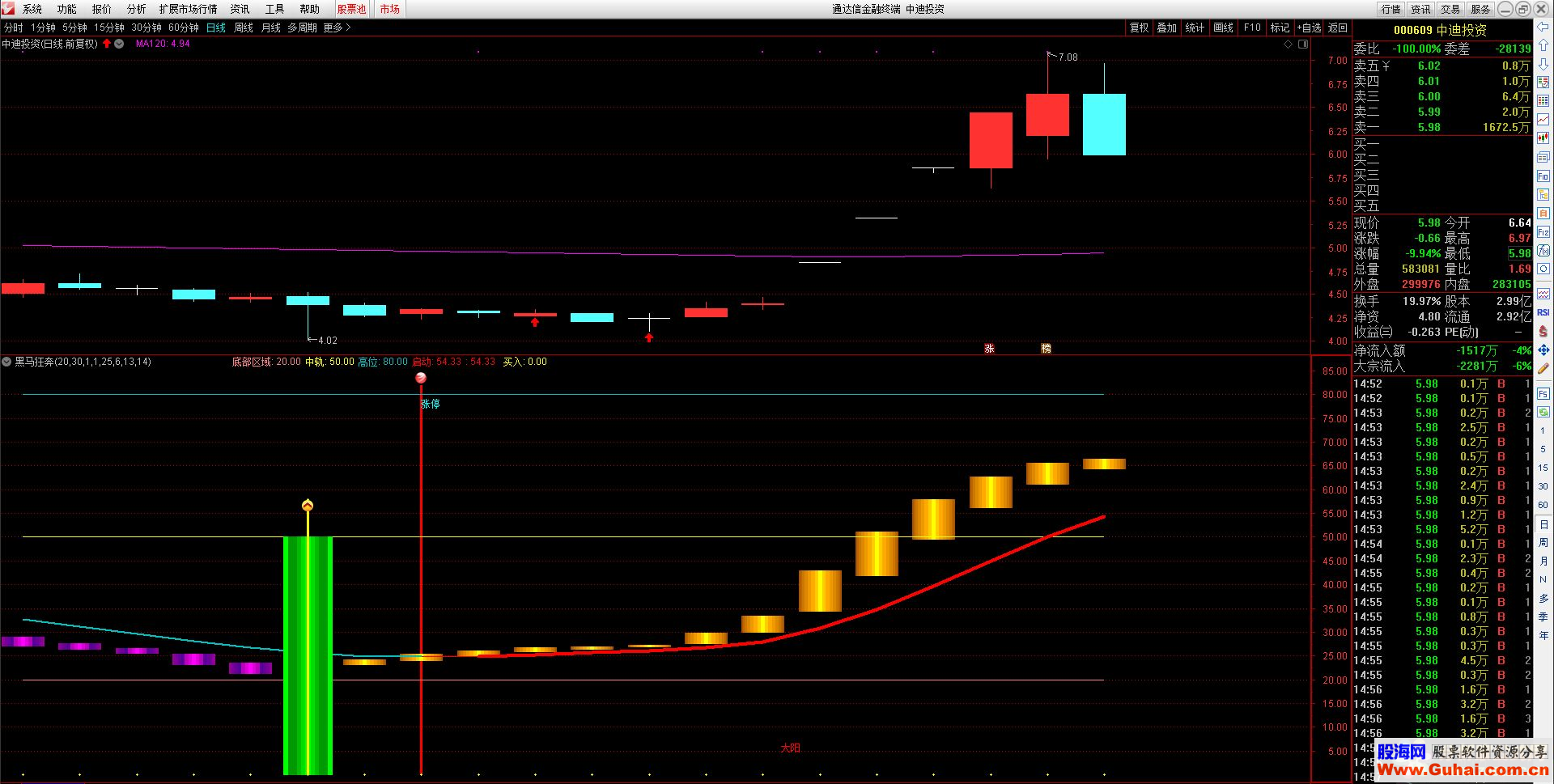The image size is (1554, 784).
Task: Open the 复权 options
Action: pos(1140,28)
